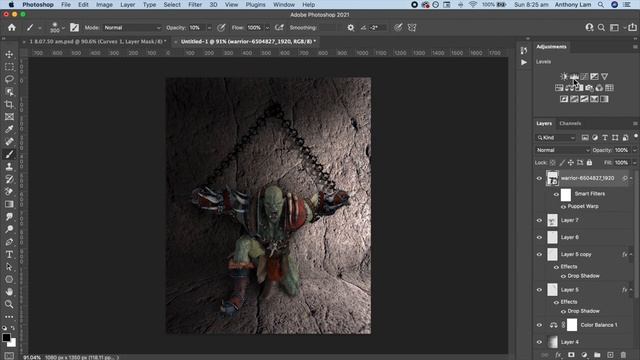Select the Pen tool

click(9, 242)
